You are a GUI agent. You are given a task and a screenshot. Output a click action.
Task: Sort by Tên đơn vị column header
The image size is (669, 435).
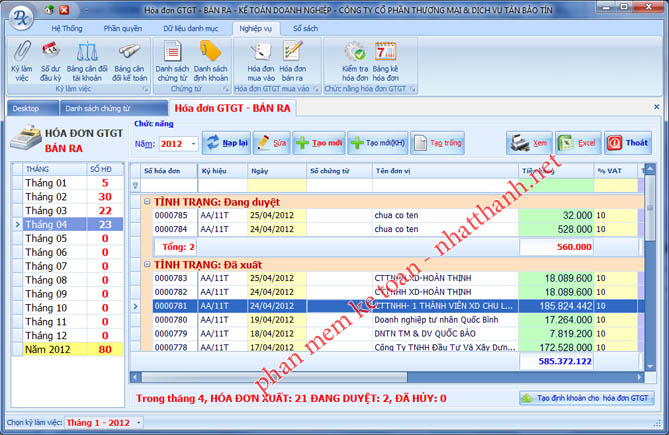click(x=445, y=171)
